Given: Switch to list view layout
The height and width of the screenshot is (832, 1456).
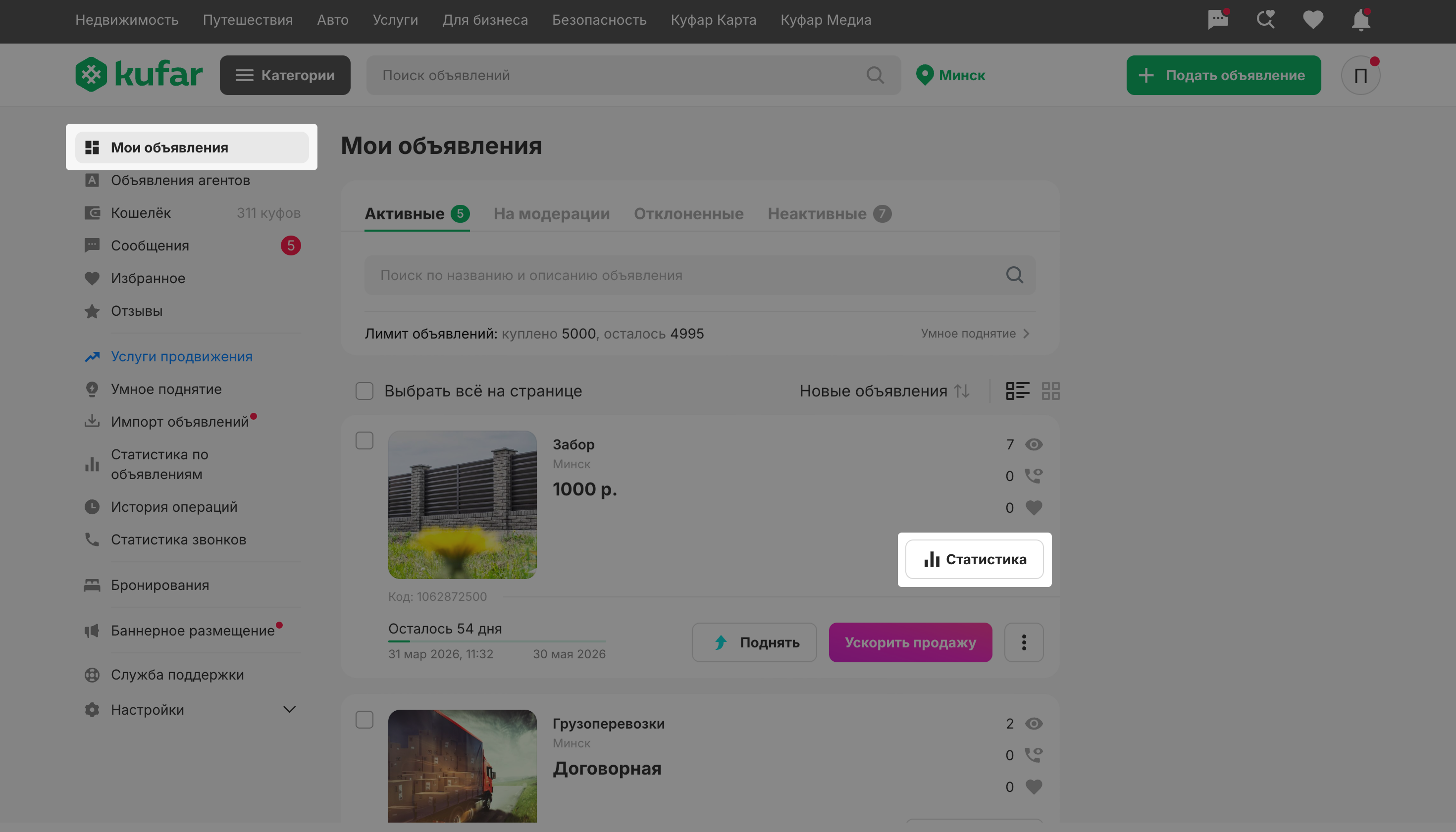Looking at the screenshot, I should pos(1018,391).
